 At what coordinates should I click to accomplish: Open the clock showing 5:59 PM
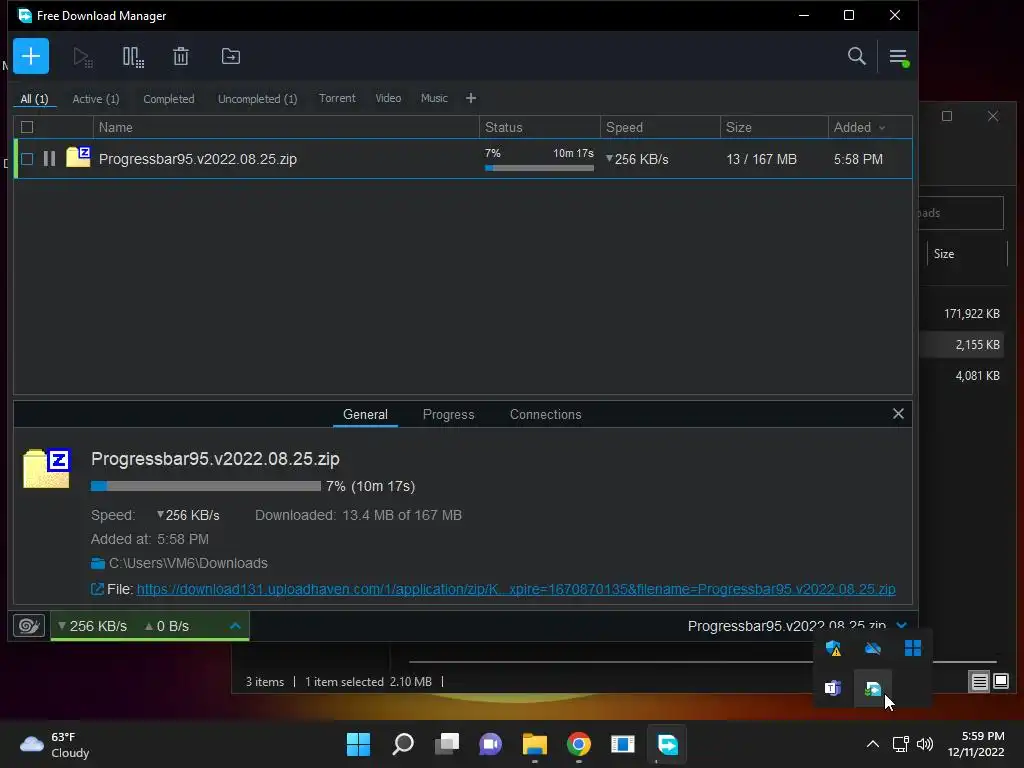point(976,744)
